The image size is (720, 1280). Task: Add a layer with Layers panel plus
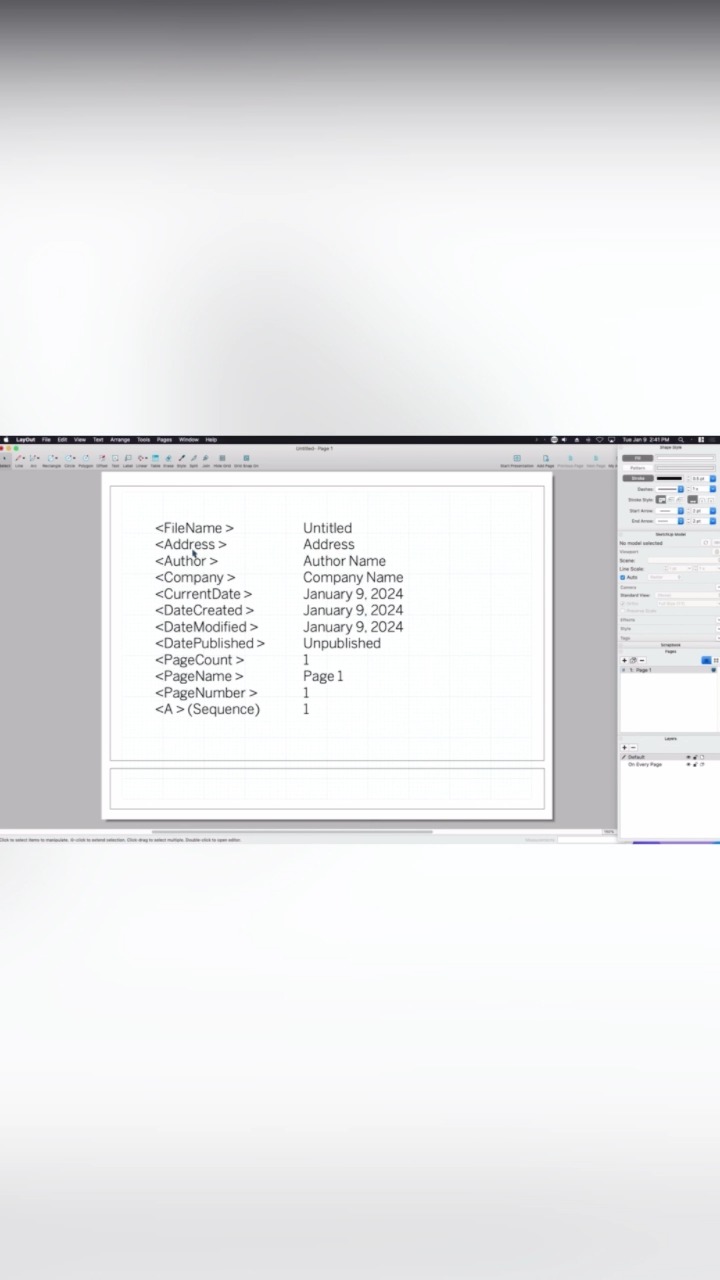point(625,748)
